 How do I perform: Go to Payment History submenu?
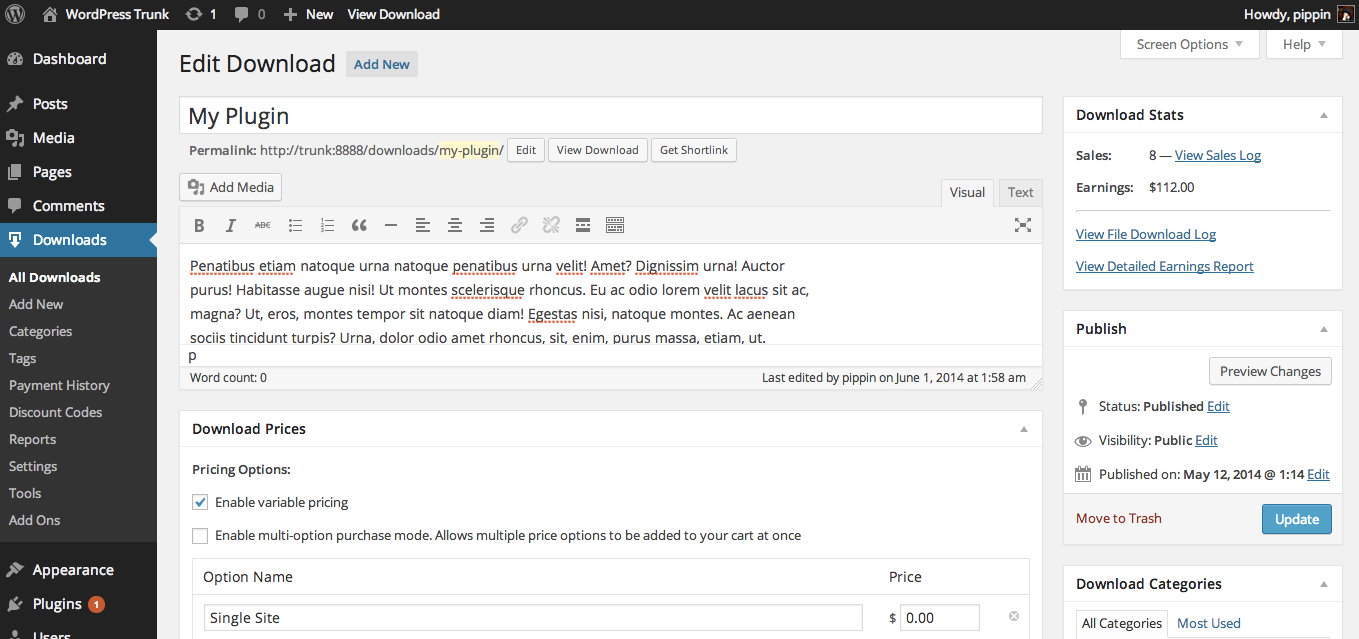(x=59, y=385)
